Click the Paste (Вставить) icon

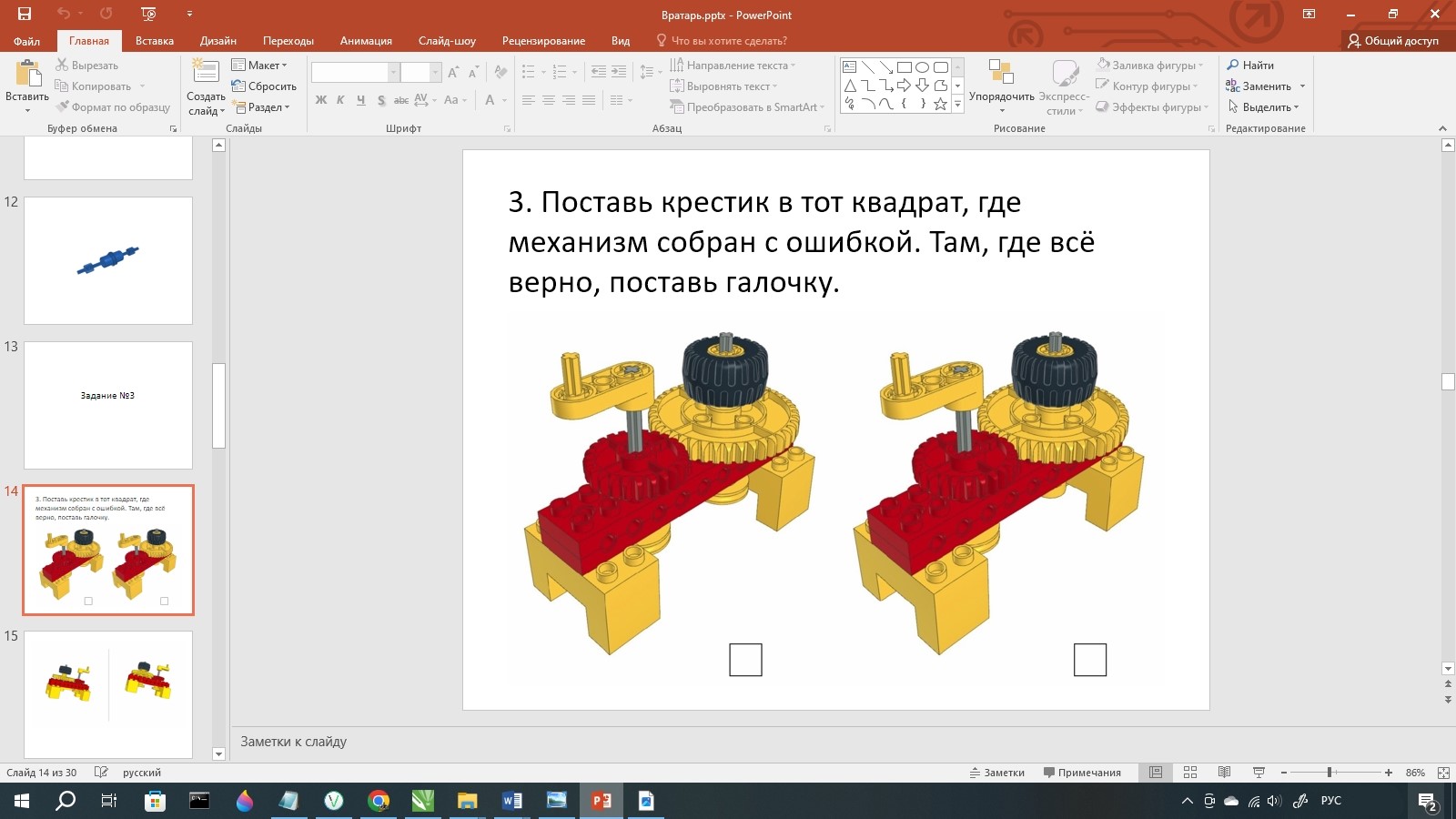(x=28, y=76)
